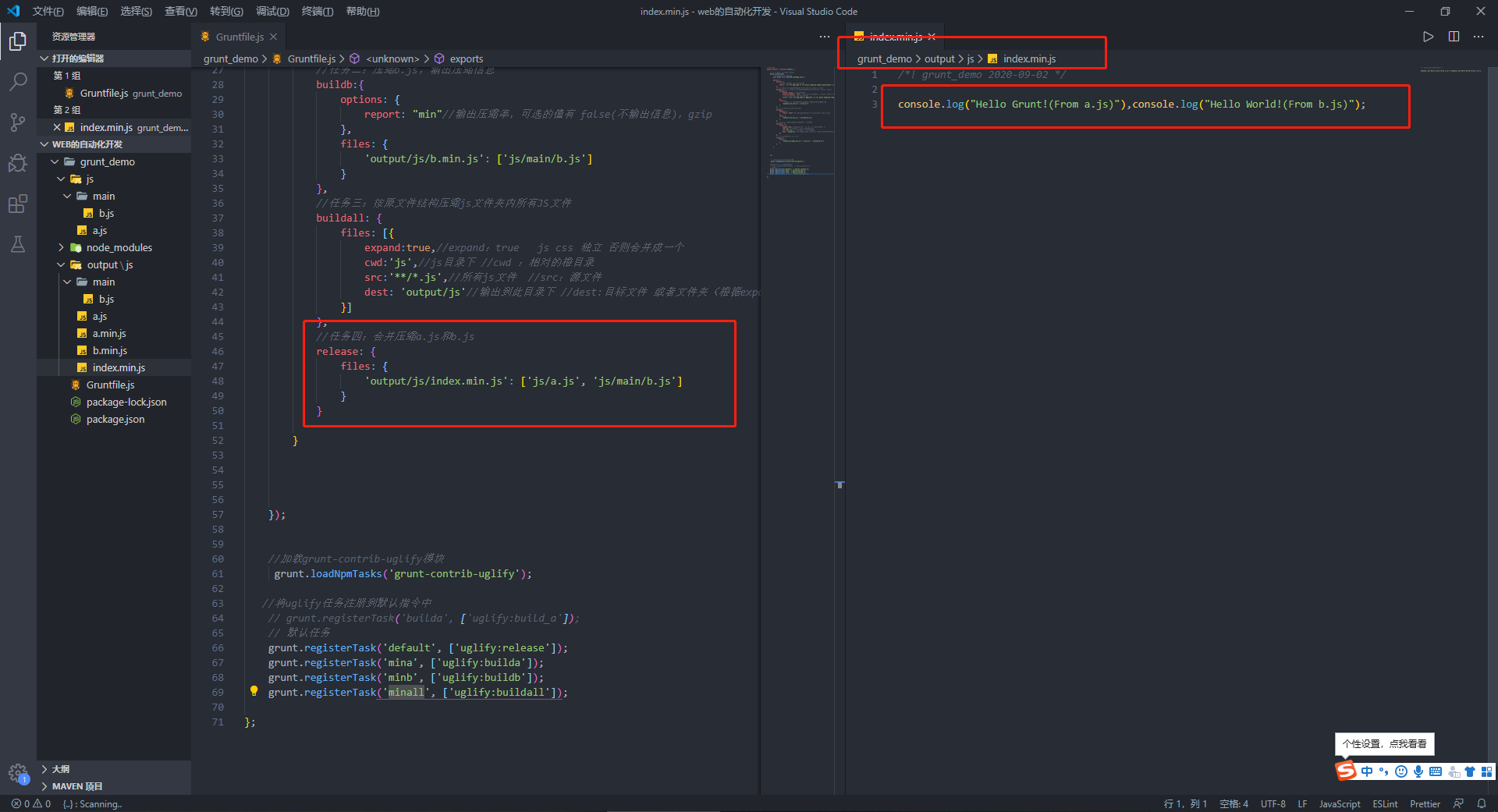Viewport: 1498px width, 812px height.
Task: Collapse the js source folder
Action: click(x=114, y=179)
